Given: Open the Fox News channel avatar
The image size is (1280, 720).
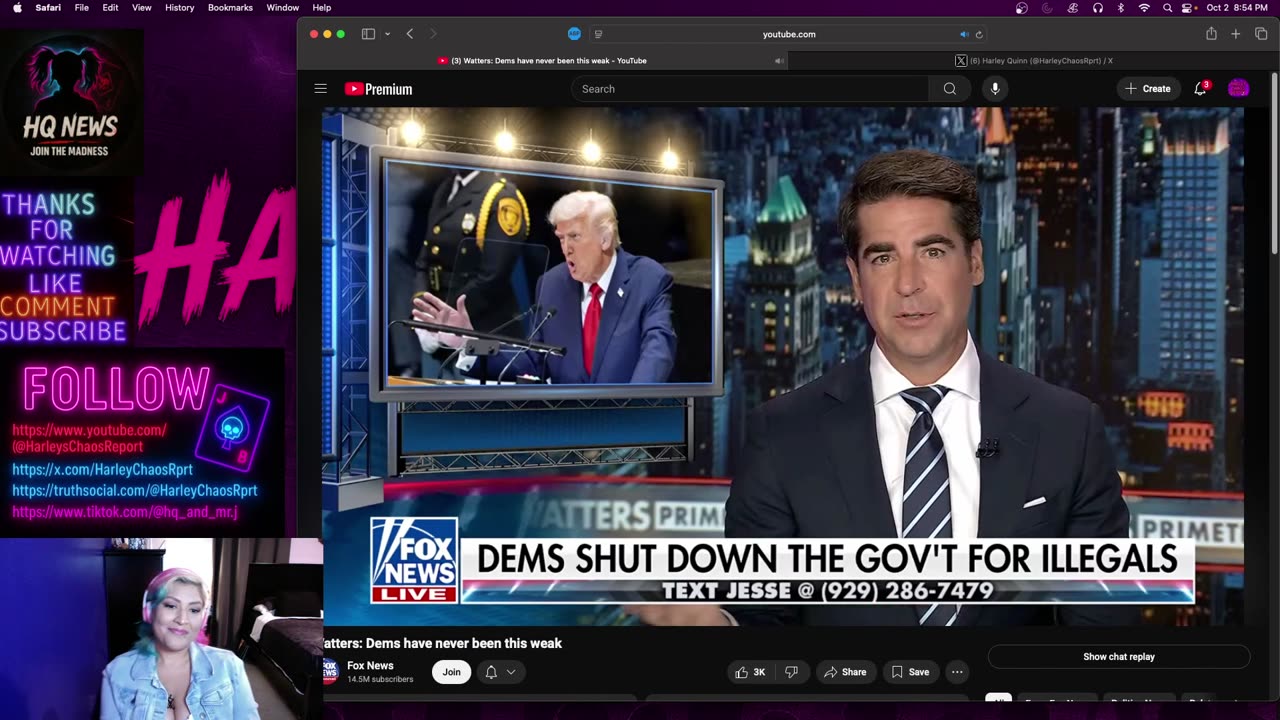Looking at the screenshot, I should [x=330, y=671].
